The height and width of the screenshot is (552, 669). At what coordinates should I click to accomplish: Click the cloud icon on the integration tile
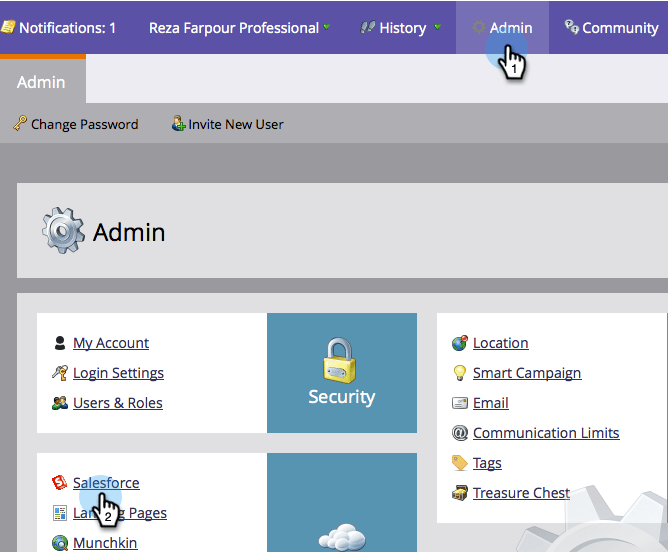pyautogui.click(x=342, y=537)
